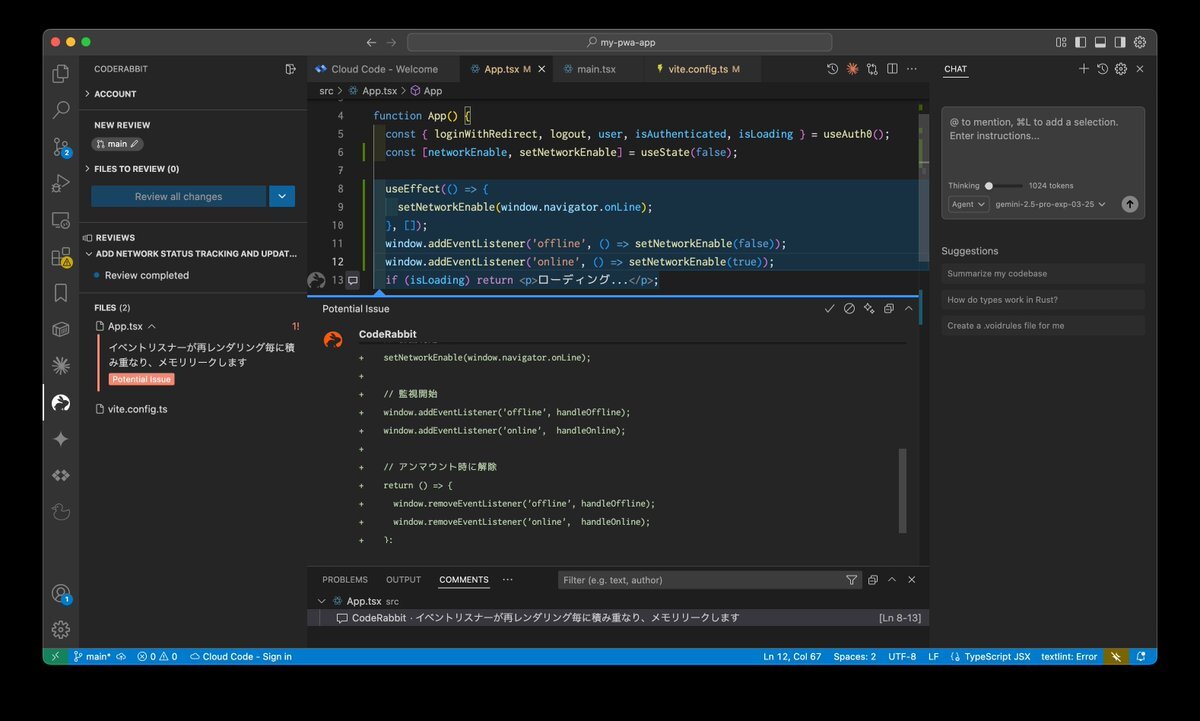Open the CodeRabbit view in activity bar

(x=61, y=403)
